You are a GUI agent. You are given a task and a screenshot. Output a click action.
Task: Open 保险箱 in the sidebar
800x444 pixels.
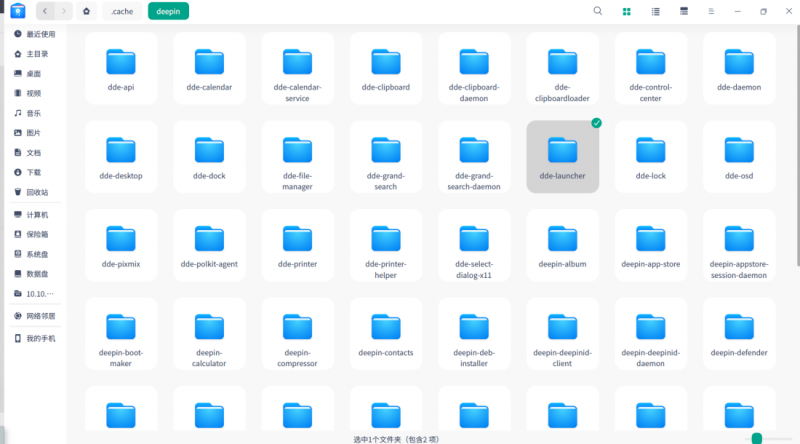tap(35, 234)
